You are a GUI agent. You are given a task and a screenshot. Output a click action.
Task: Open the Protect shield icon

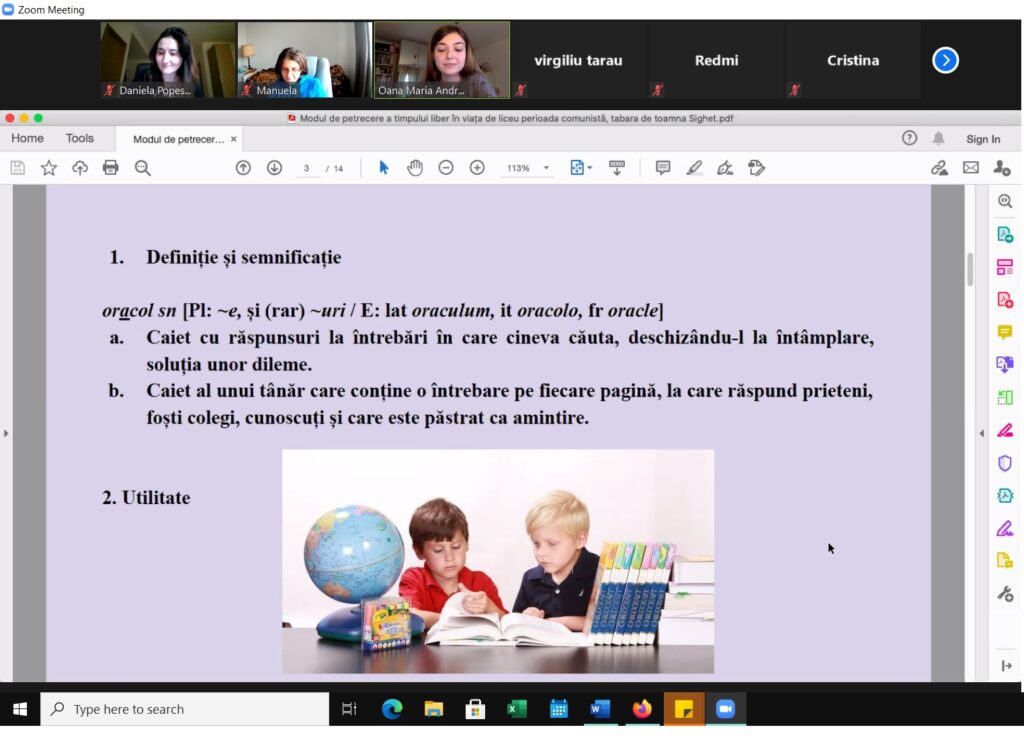(1005, 462)
